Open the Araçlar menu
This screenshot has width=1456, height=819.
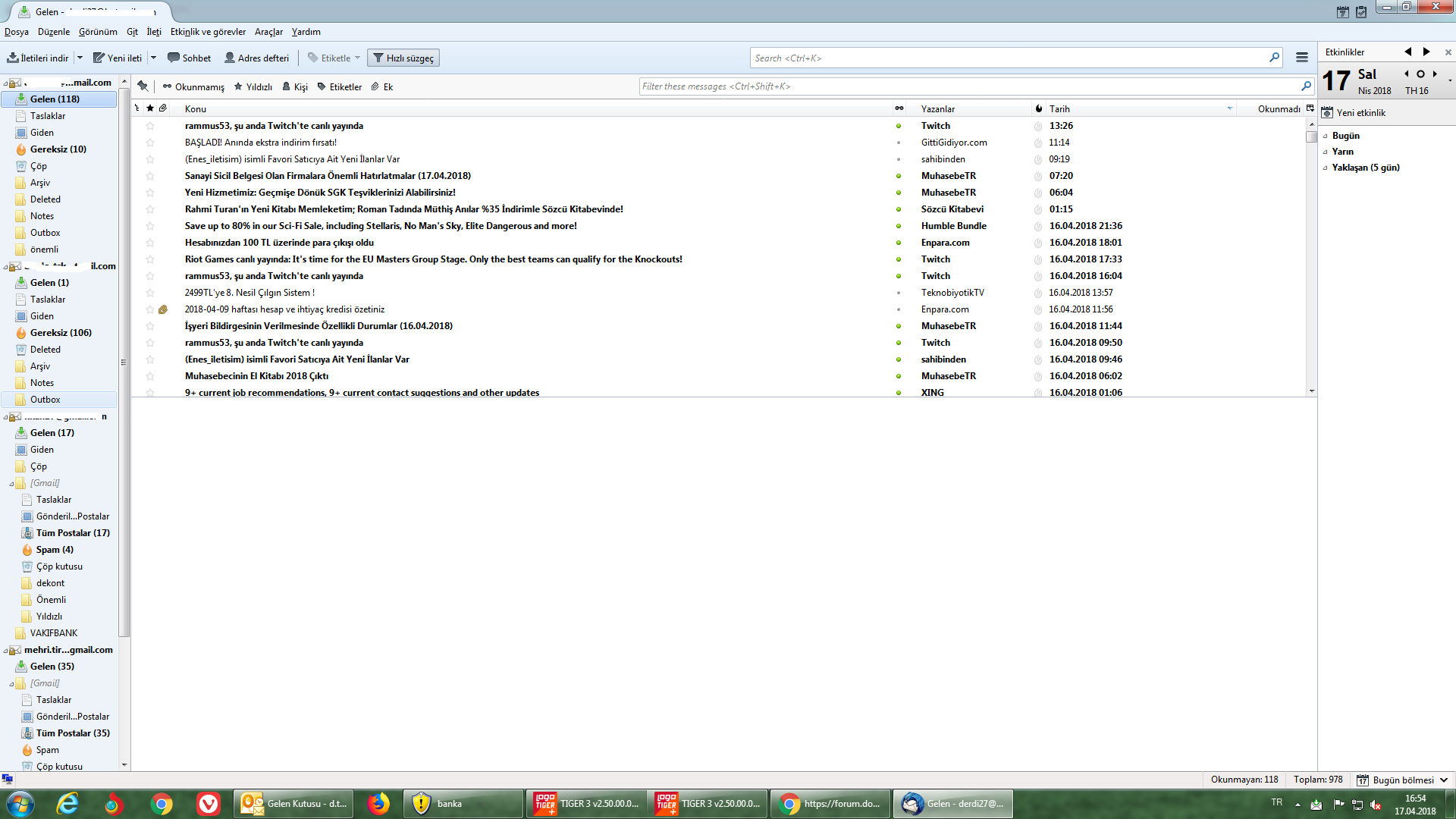(268, 32)
